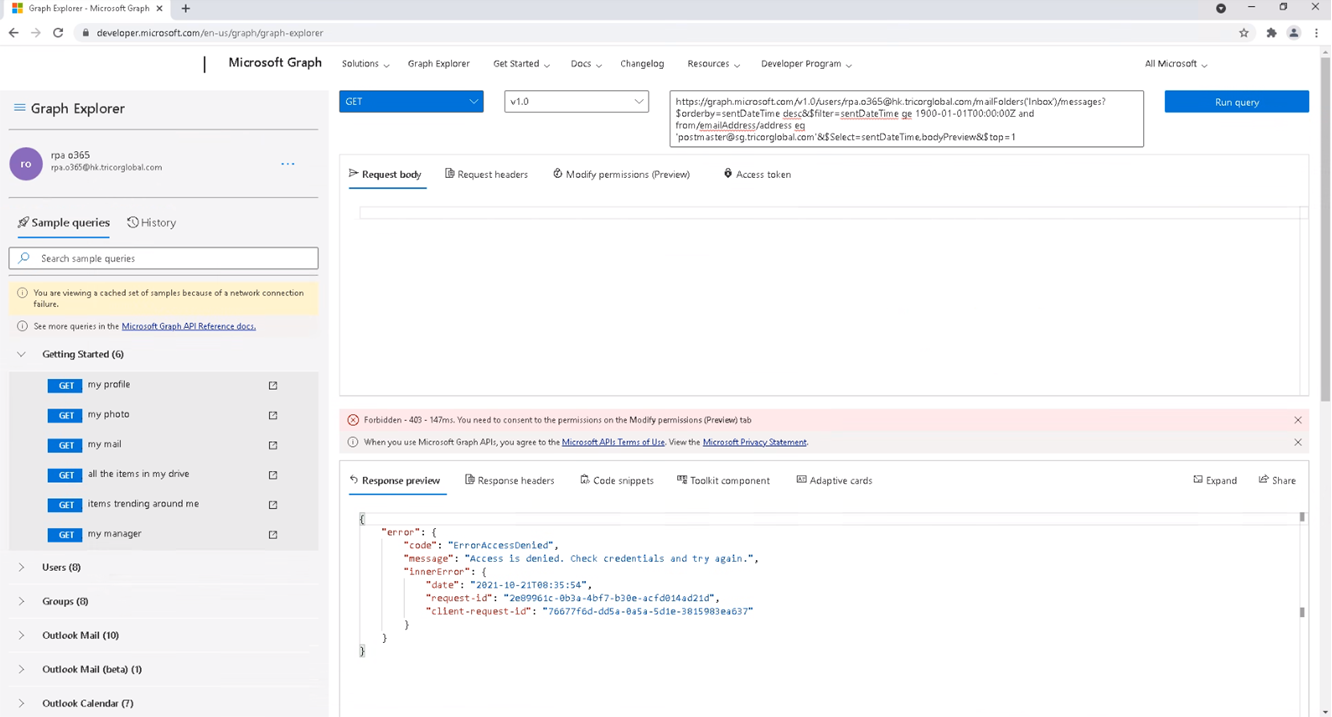Screen dimensions: 1332x717
Task: Reload the page with the browser refresh icon
Action: [57, 32]
